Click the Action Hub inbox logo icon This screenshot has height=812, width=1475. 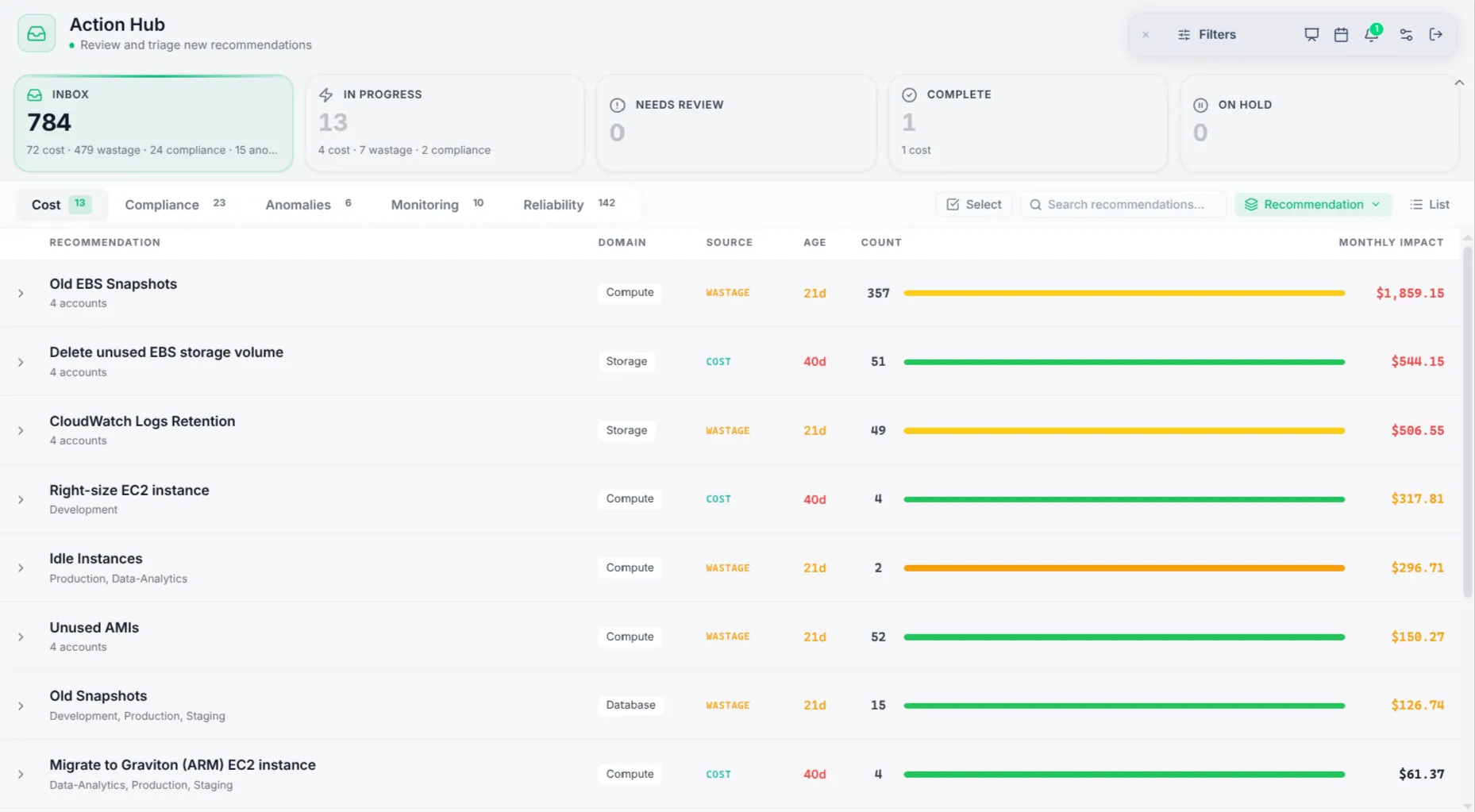point(37,33)
